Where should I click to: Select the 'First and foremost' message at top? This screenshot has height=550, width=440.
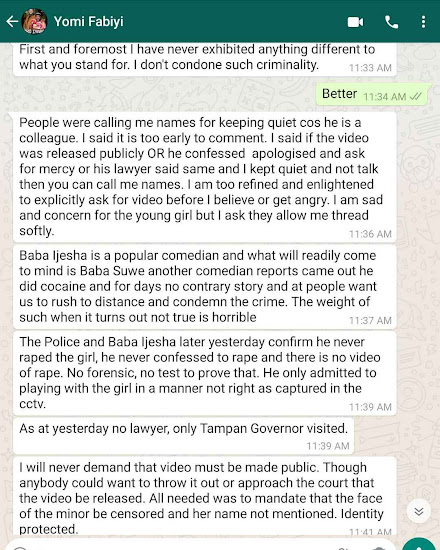pyautogui.click(x=205, y=59)
